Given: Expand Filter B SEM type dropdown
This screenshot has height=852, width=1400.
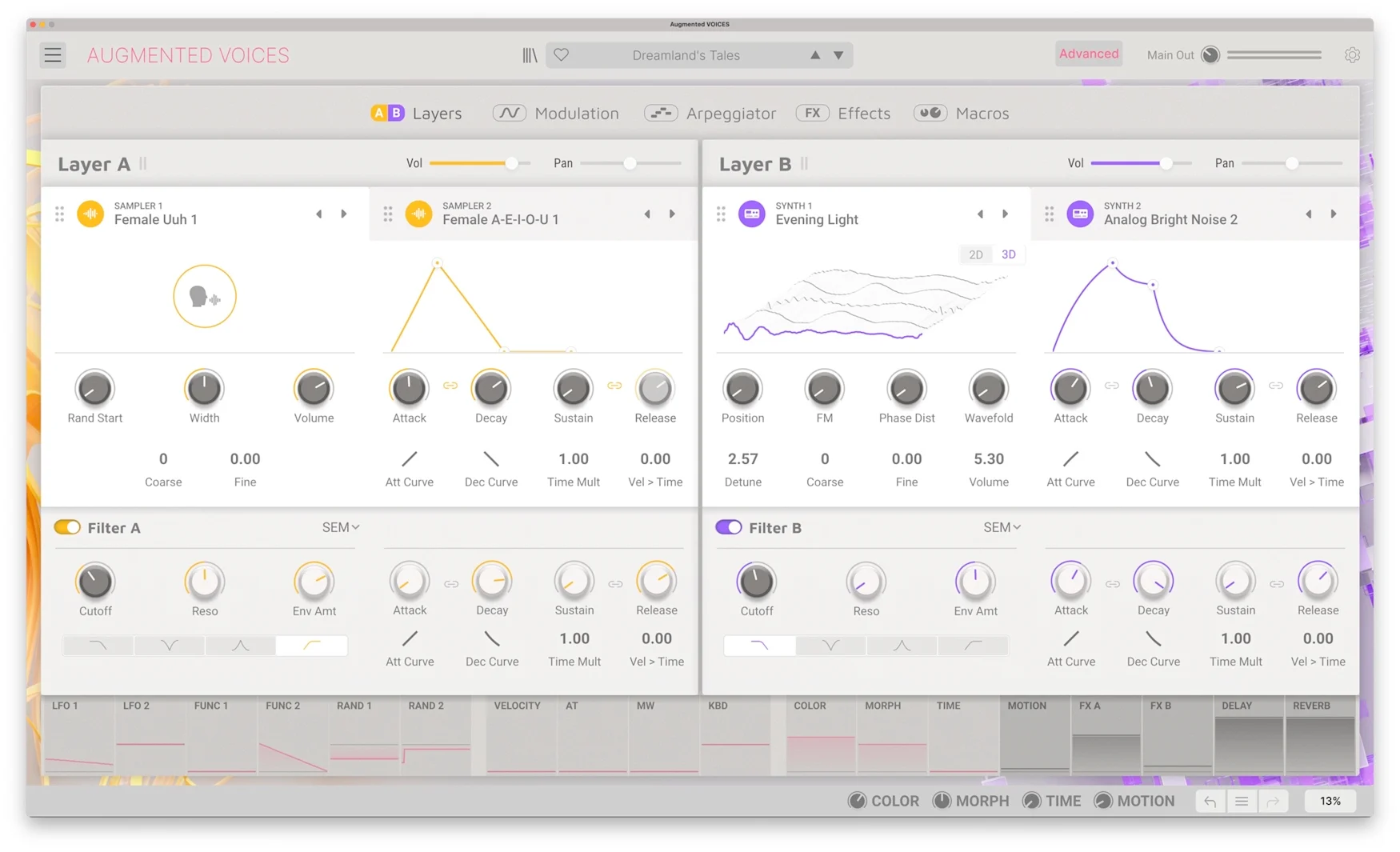Looking at the screenshot, I should coord(1002,527).
